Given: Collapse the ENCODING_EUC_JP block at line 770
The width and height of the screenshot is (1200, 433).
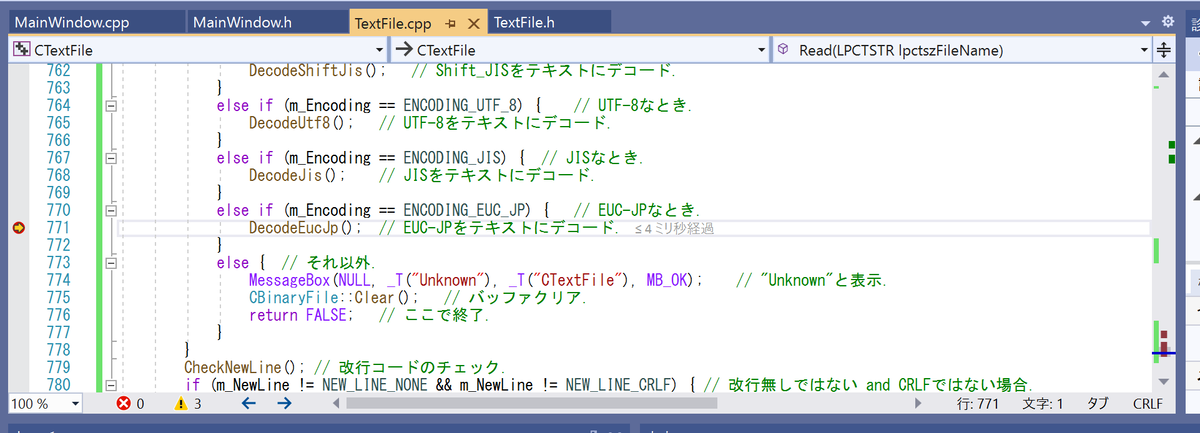Looking at the screenshot, I should click(x=111, y=211).
